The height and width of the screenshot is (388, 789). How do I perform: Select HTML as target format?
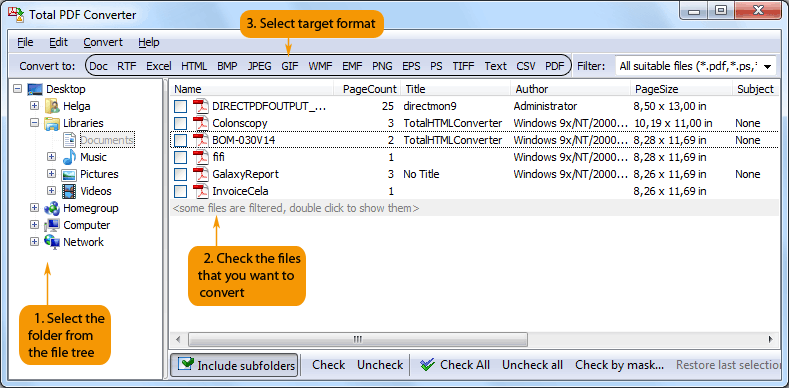pos(194,66)
